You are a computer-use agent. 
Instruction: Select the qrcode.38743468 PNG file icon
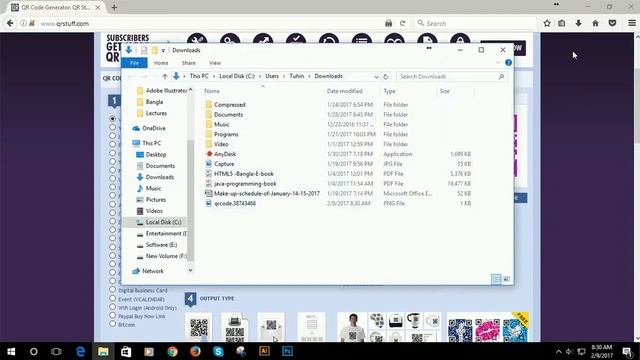[209, 203]
